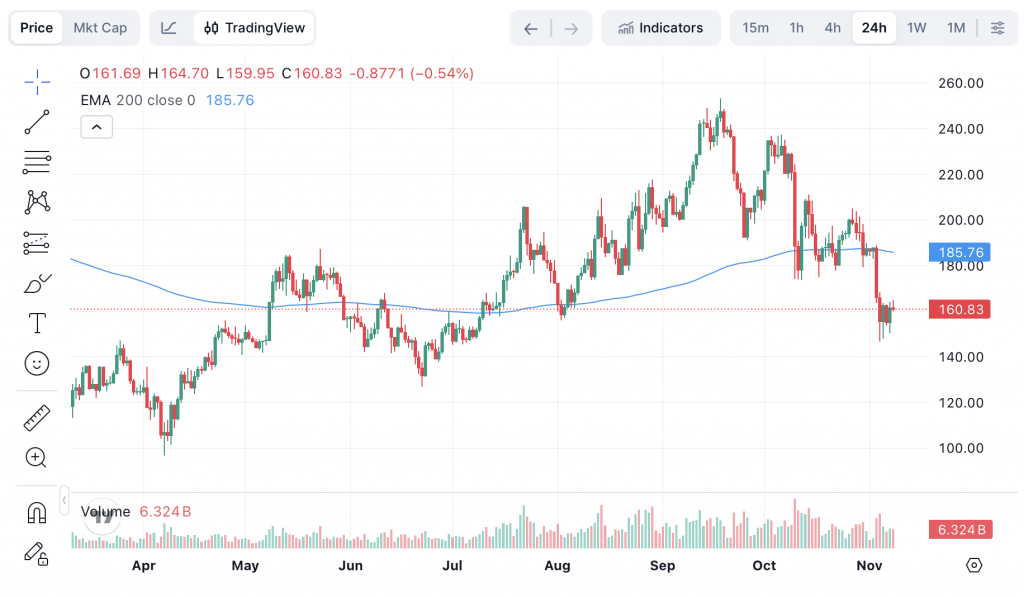Toggle magnet mode snapping
The width and height of the screenshot is (1024, 597).
(37, 513)
